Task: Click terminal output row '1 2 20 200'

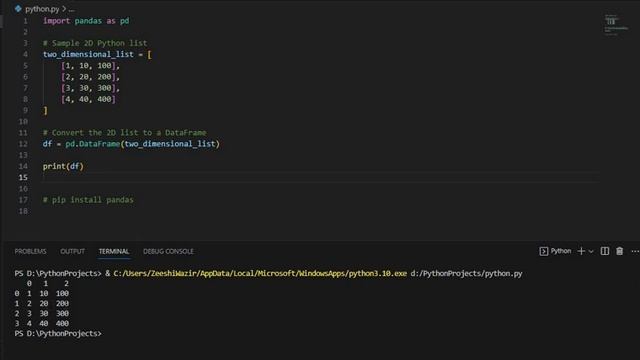Action: (x=42, y=304)
